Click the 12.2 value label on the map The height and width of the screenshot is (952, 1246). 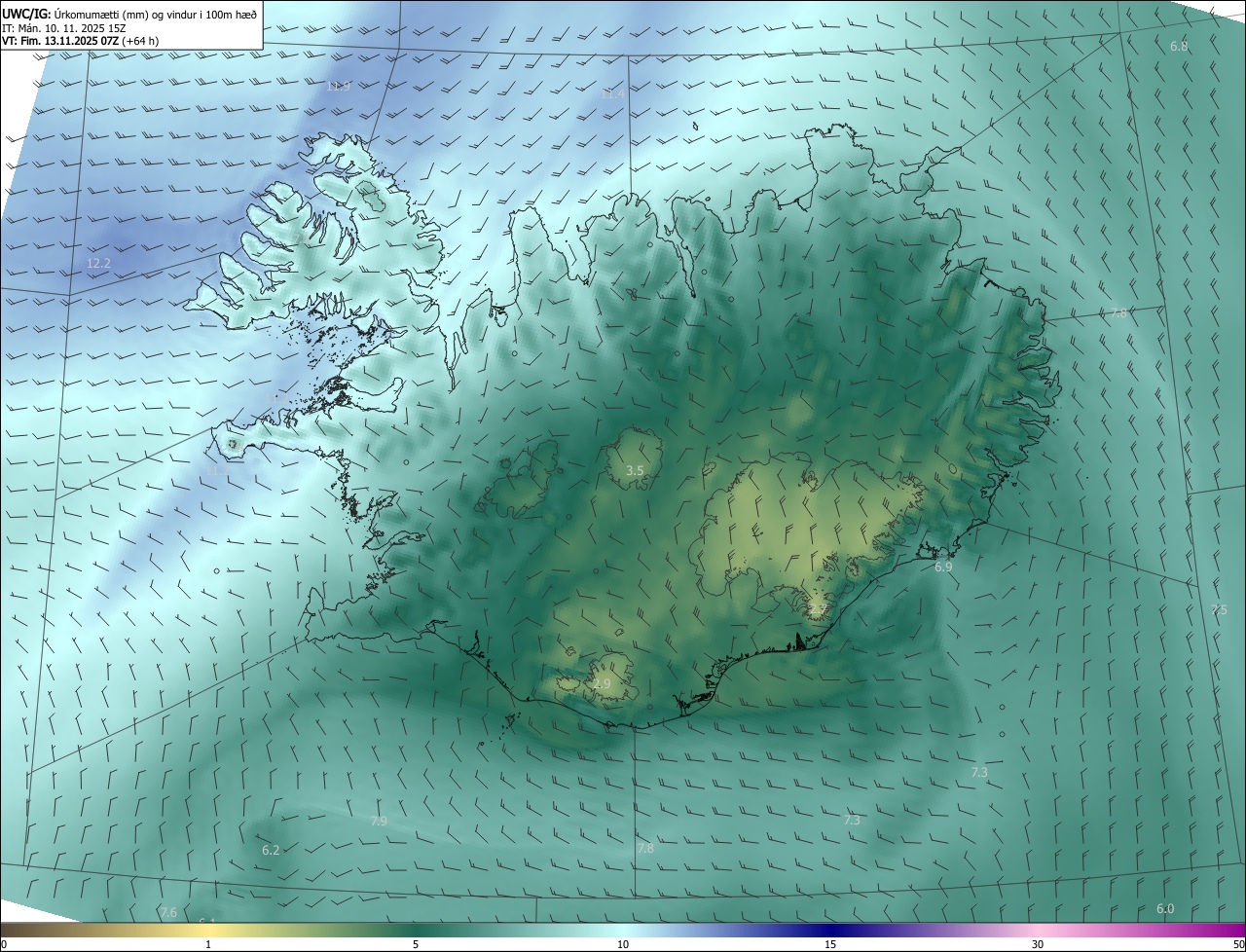(98, 264)
